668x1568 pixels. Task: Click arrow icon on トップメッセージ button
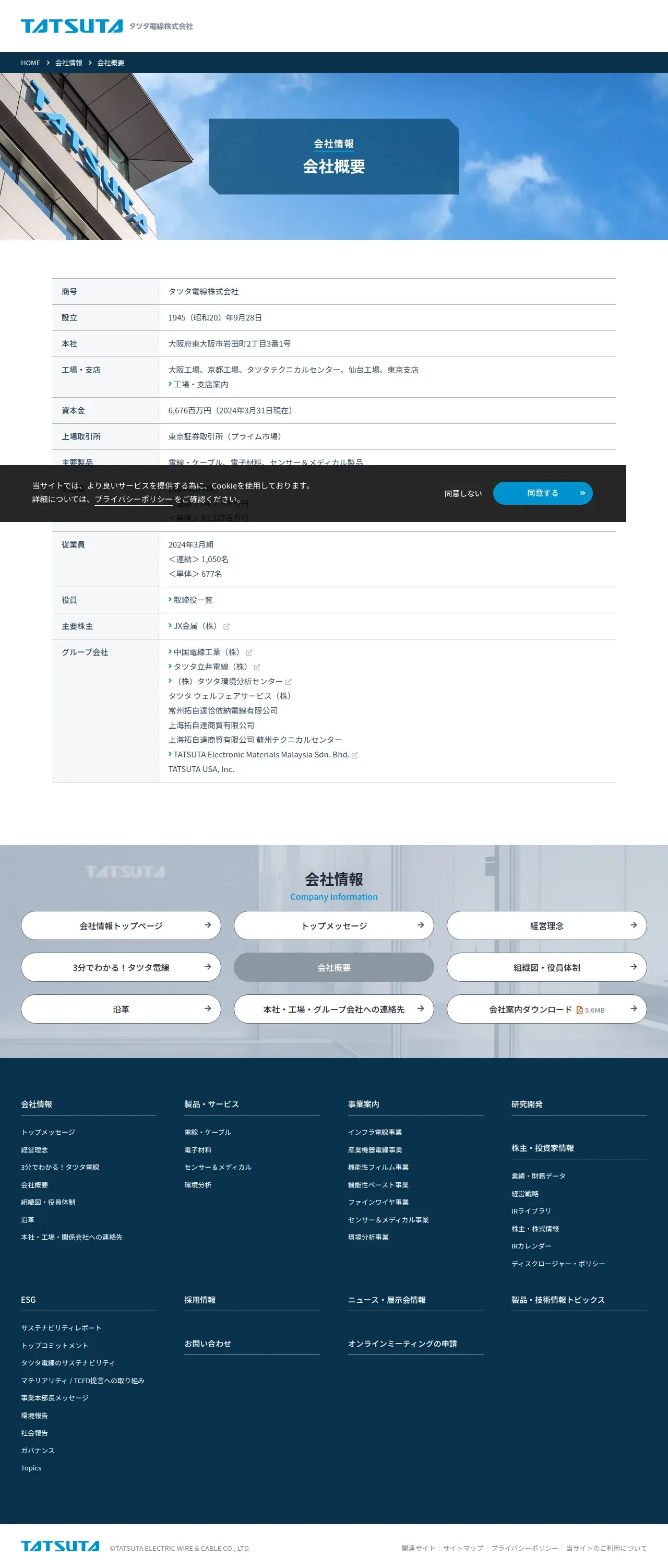421,925
